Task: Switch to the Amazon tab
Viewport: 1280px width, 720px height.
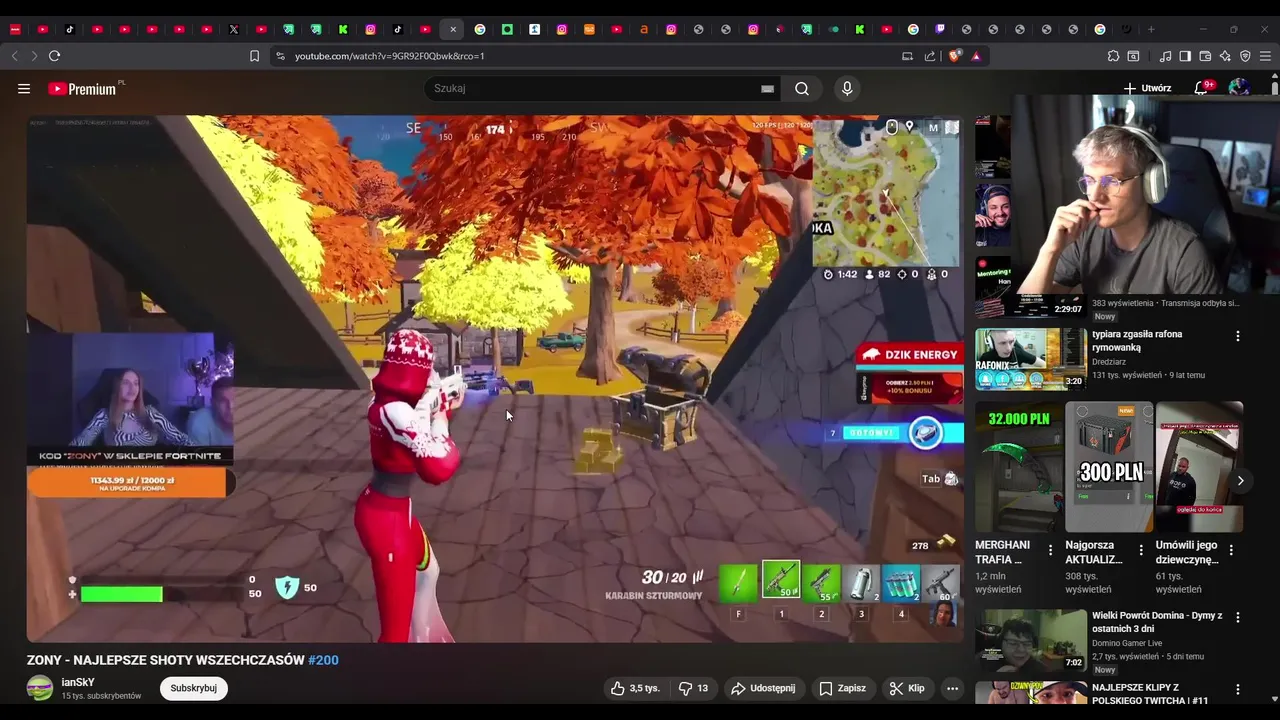Action: (x=644, y=30)
